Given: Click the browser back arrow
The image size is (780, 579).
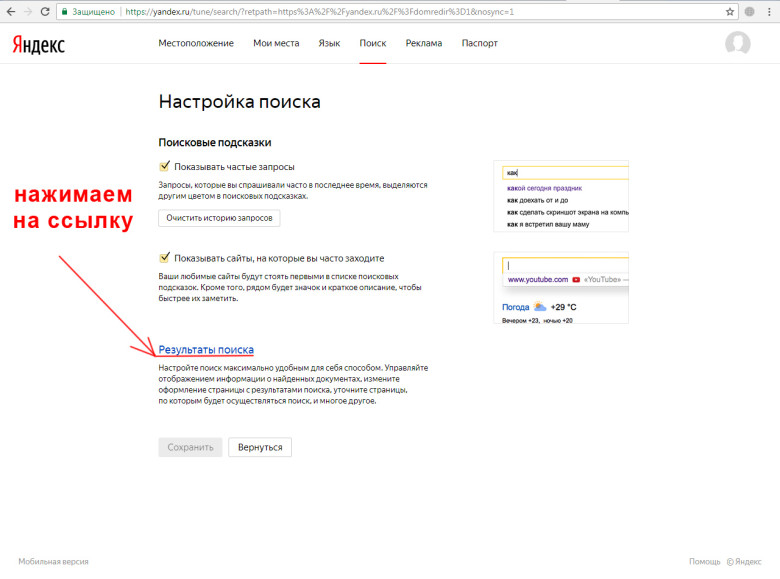Looking at the screenshot, I should click(x=9, y=11).
